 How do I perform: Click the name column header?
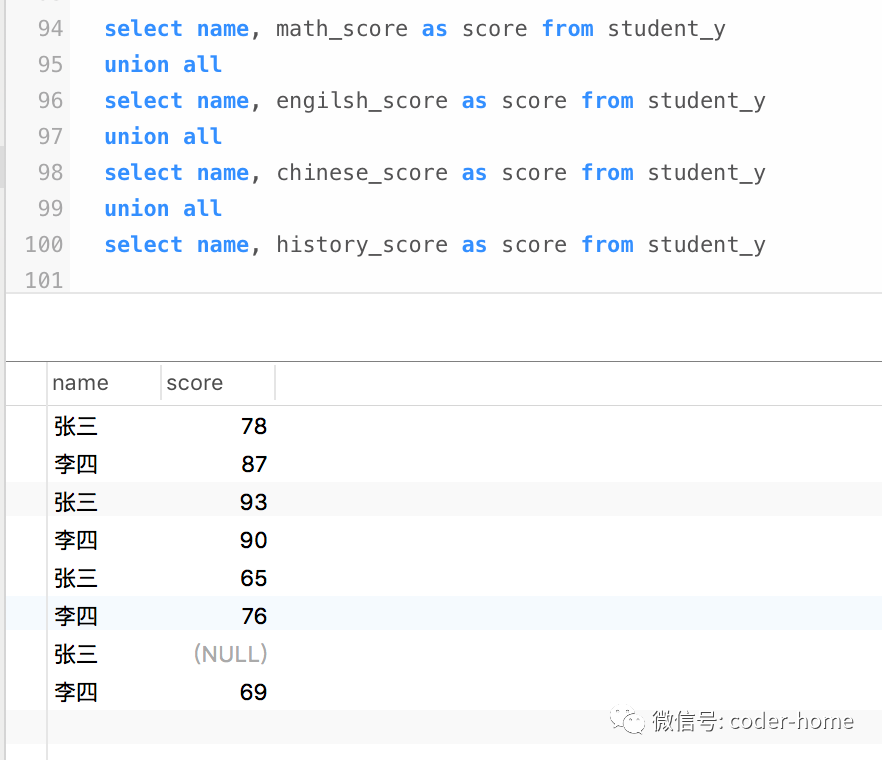(80, 383)
